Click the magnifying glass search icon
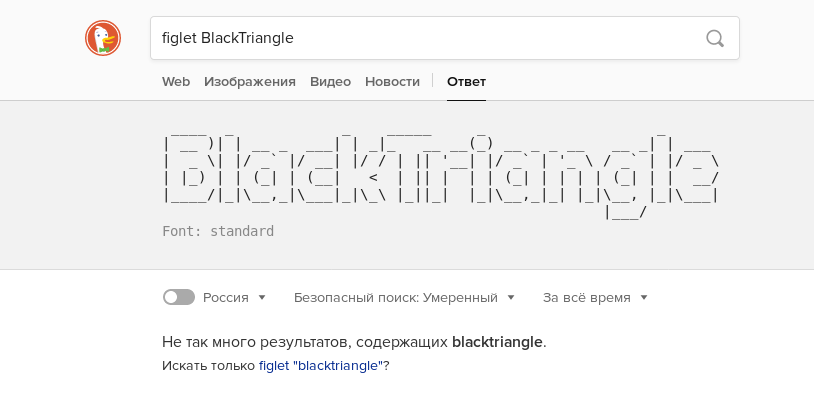 click(715, 39)
